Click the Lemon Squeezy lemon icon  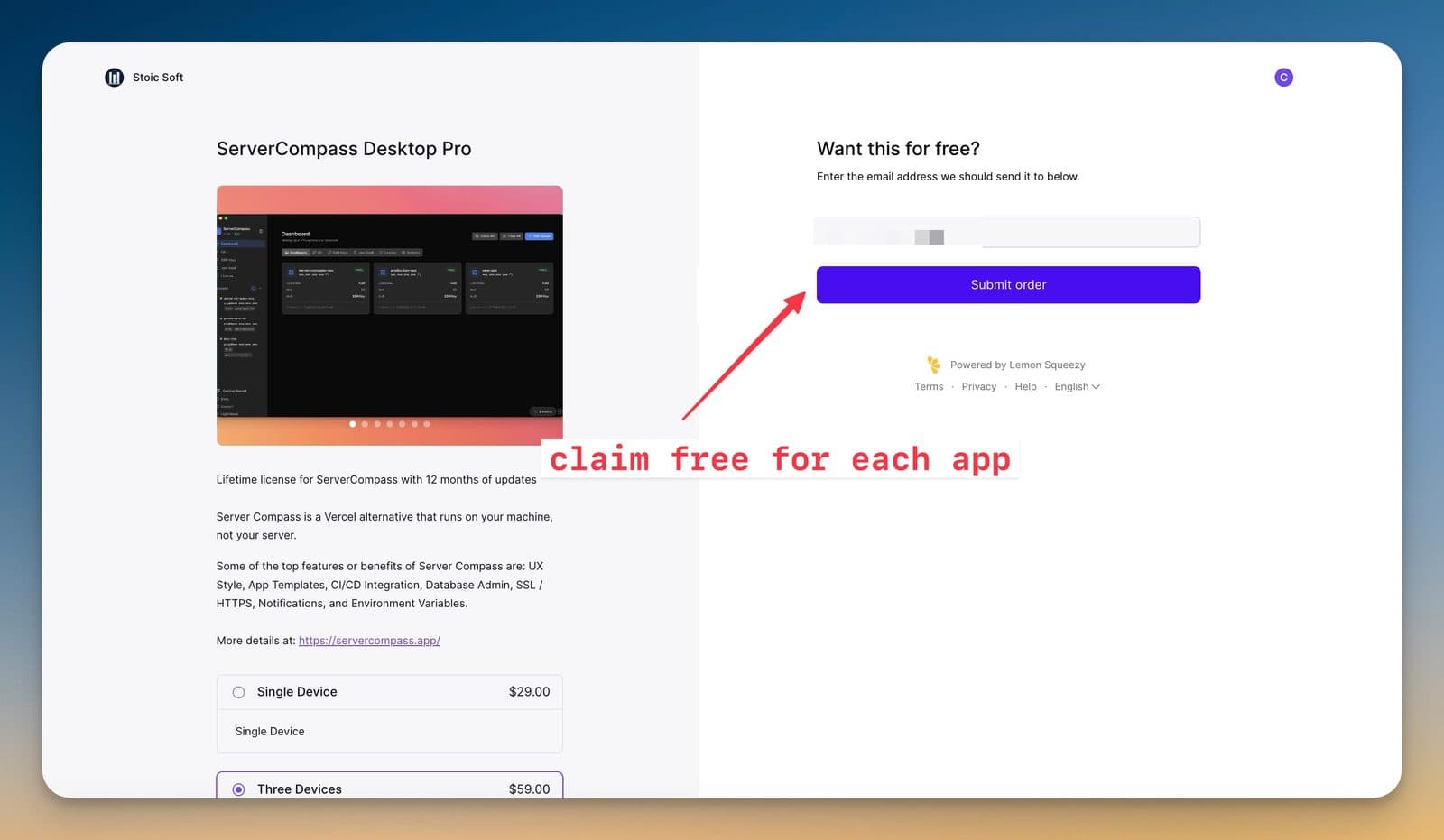tap(933, 365)
